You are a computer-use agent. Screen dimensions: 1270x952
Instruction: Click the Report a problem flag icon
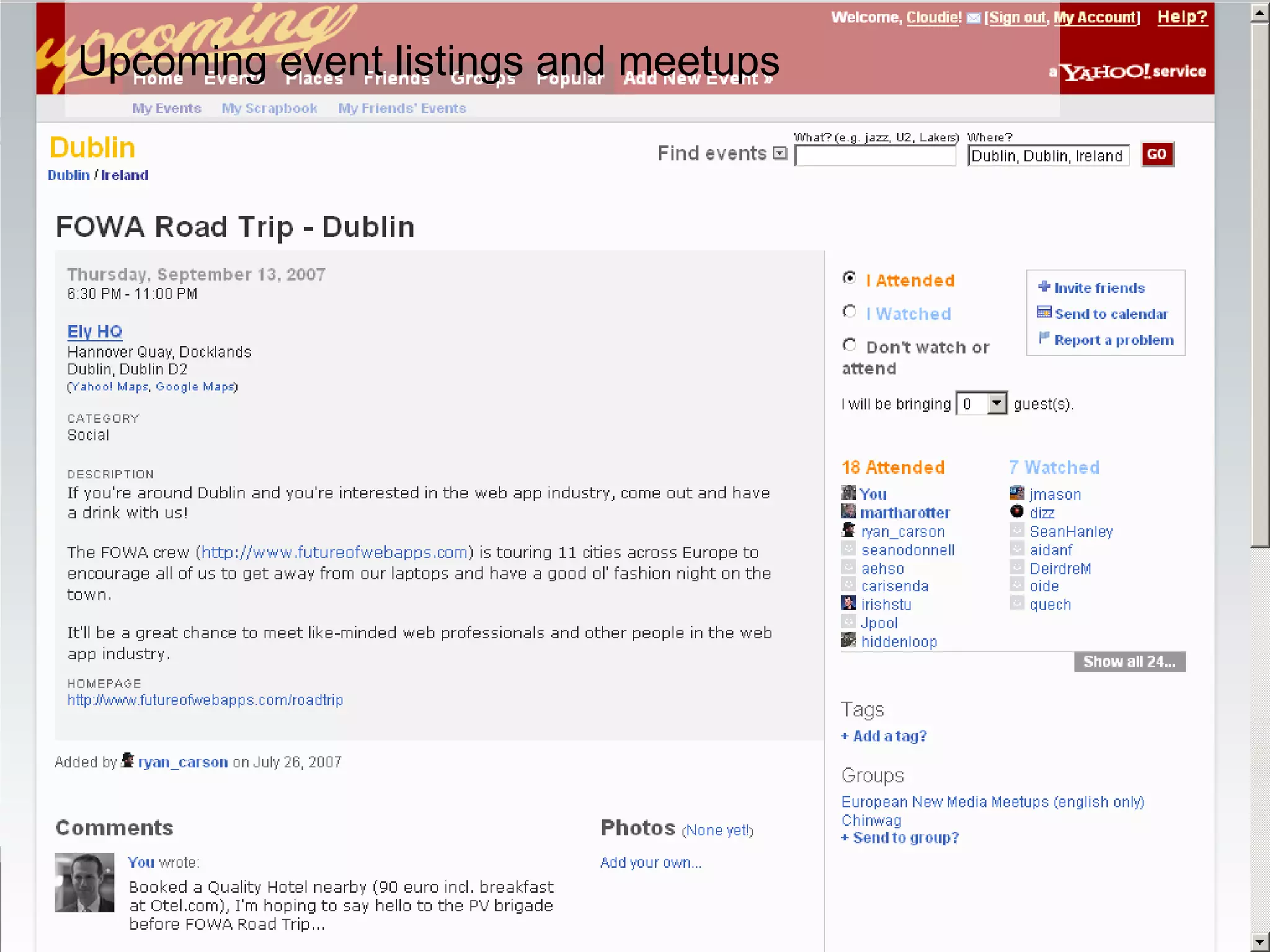click(x=1044, y=338)
